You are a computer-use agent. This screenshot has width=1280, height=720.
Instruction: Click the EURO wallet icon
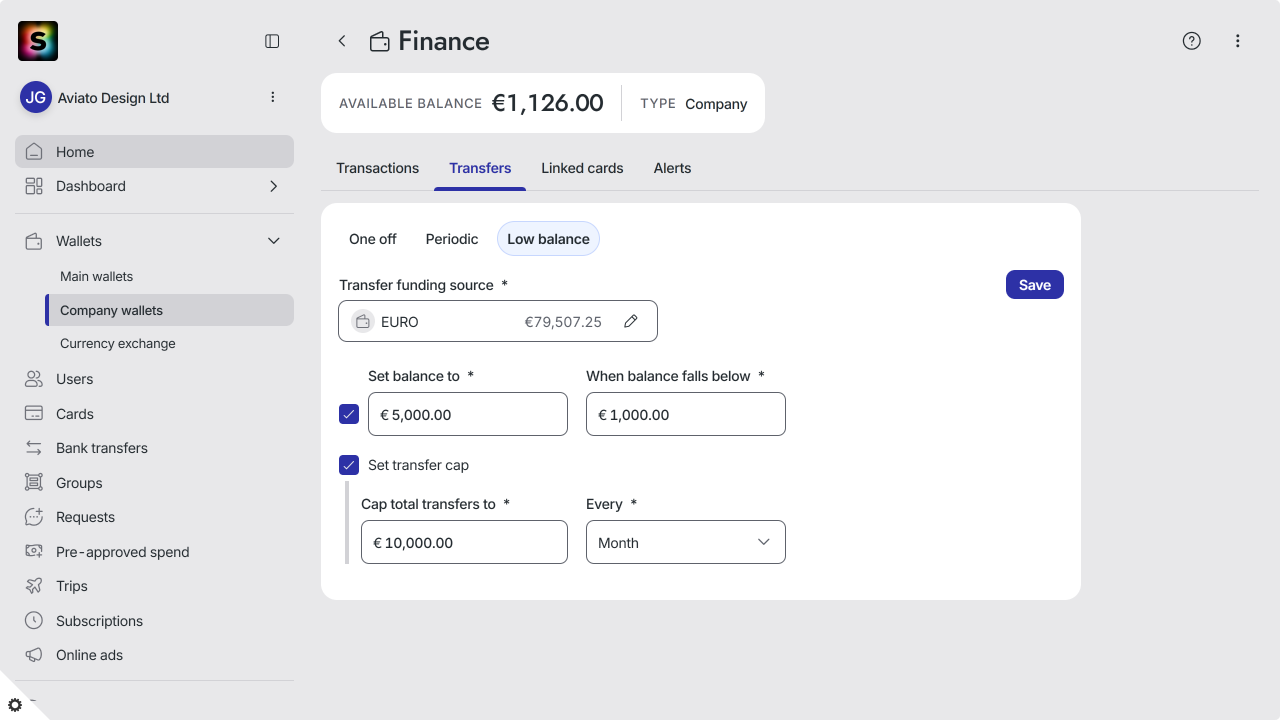[x=363, y=322]
